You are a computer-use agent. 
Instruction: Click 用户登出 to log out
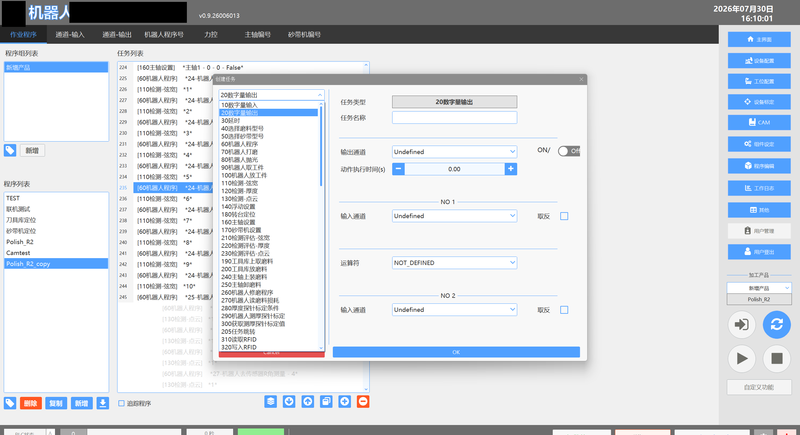point(759,251)
